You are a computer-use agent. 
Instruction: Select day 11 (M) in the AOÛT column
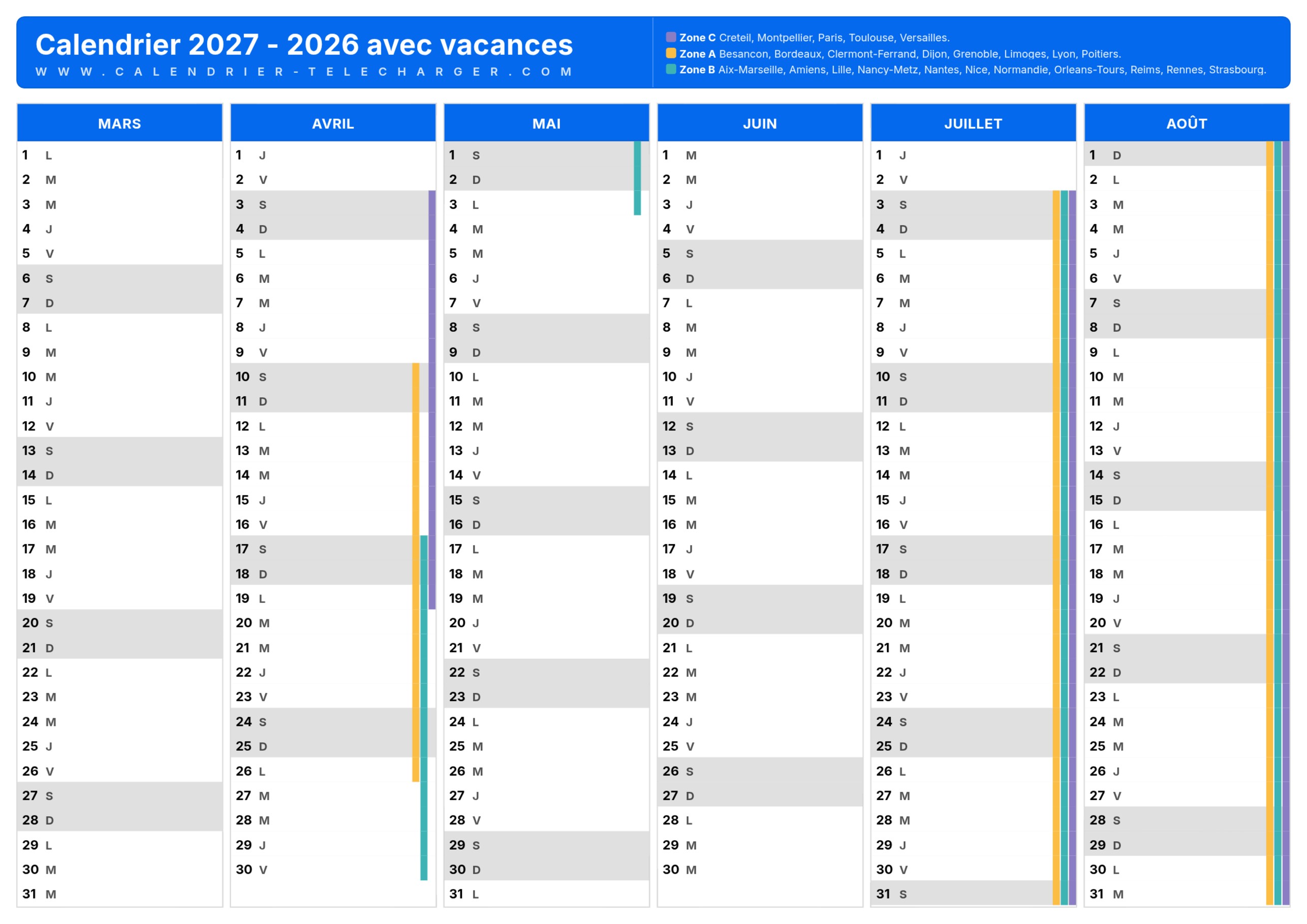pos(1187,401)
